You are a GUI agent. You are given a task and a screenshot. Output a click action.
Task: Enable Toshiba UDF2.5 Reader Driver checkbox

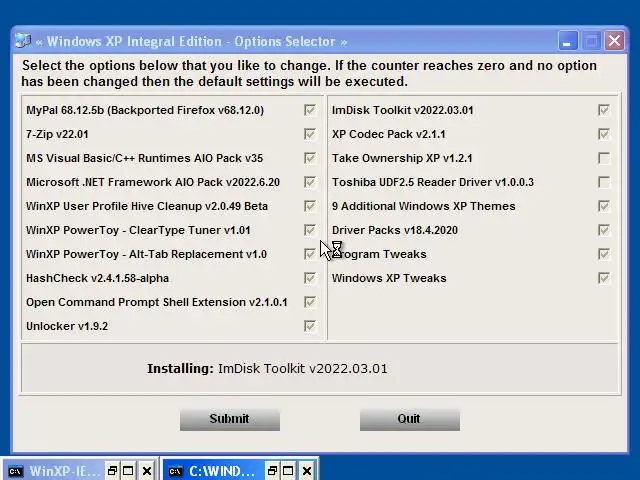click(x=604, y=182)
